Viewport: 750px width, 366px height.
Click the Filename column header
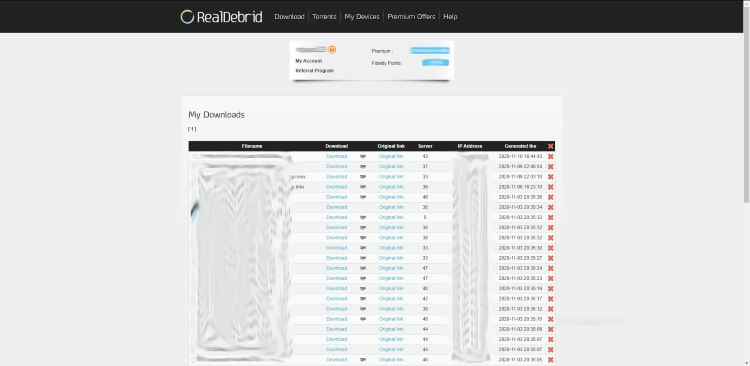click(x=252, y=146)
